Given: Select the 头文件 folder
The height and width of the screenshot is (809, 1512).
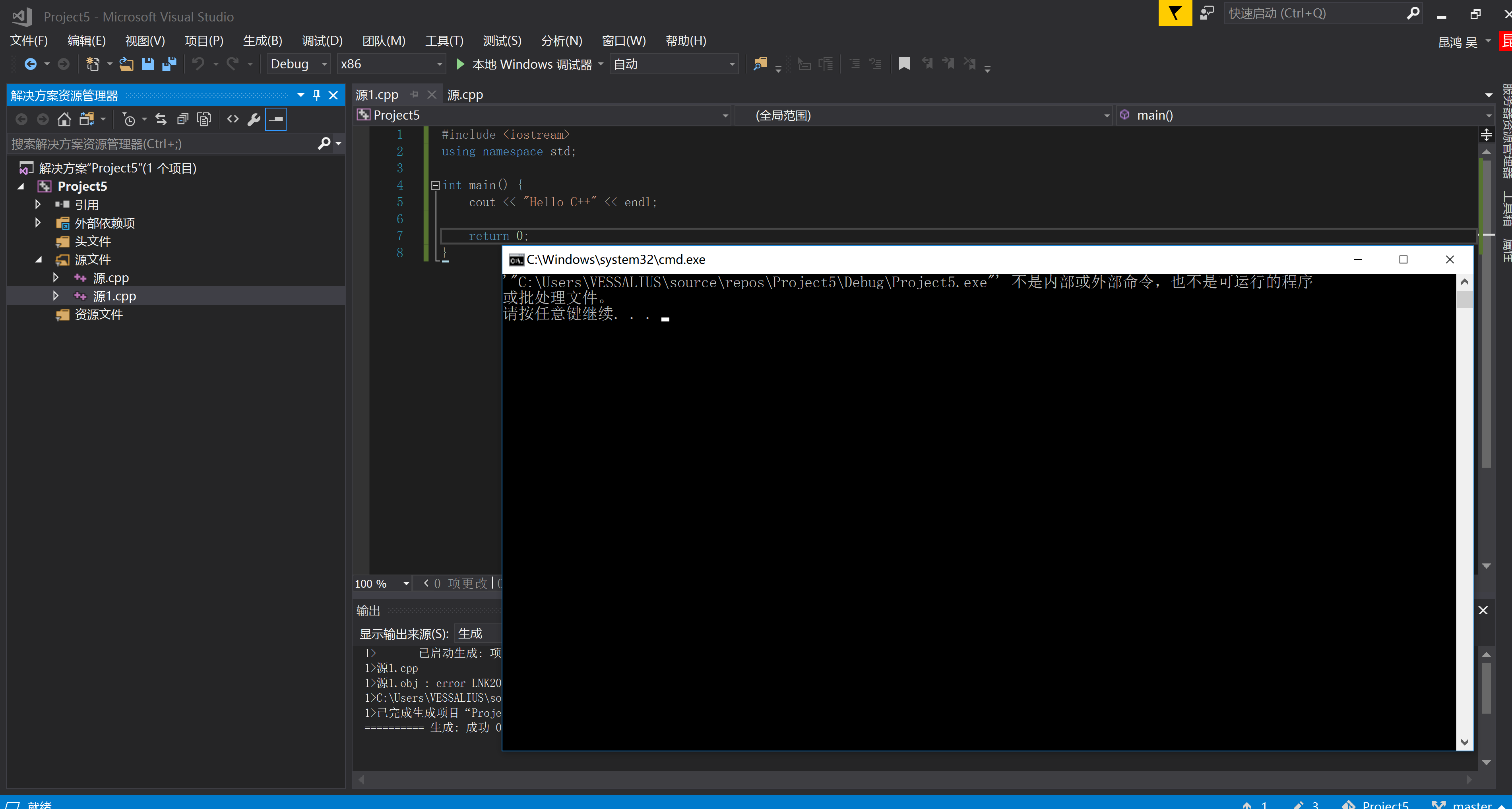Looking at the screenshot, I should click(92, 241).
